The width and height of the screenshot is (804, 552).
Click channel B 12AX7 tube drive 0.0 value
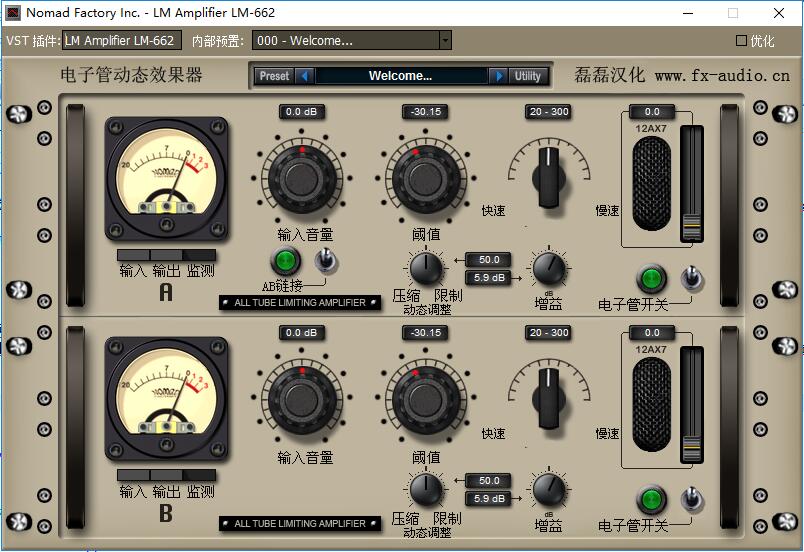[652, 333]
